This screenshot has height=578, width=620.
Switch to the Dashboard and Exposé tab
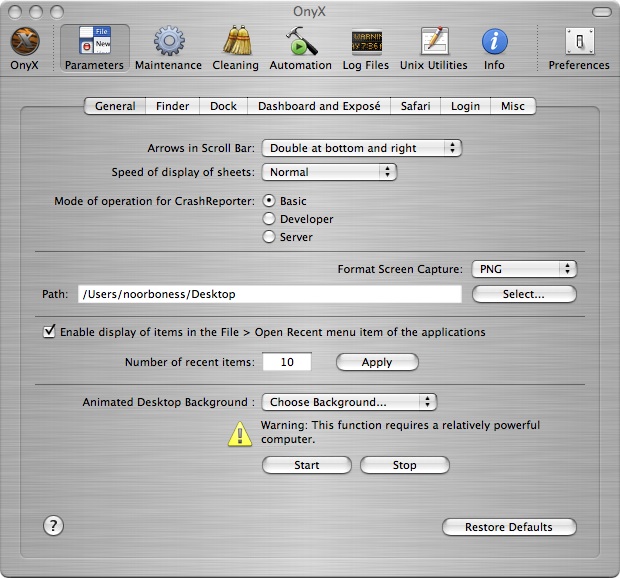tap(319, 106)
